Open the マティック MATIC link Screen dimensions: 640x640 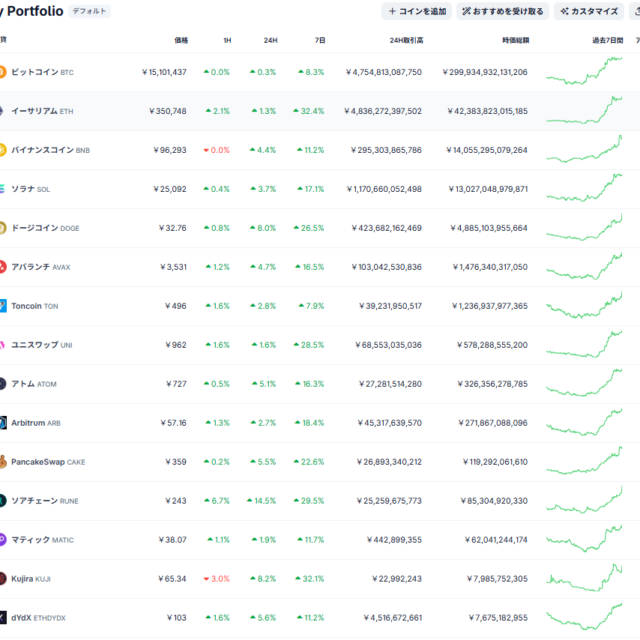click(42, 540)
